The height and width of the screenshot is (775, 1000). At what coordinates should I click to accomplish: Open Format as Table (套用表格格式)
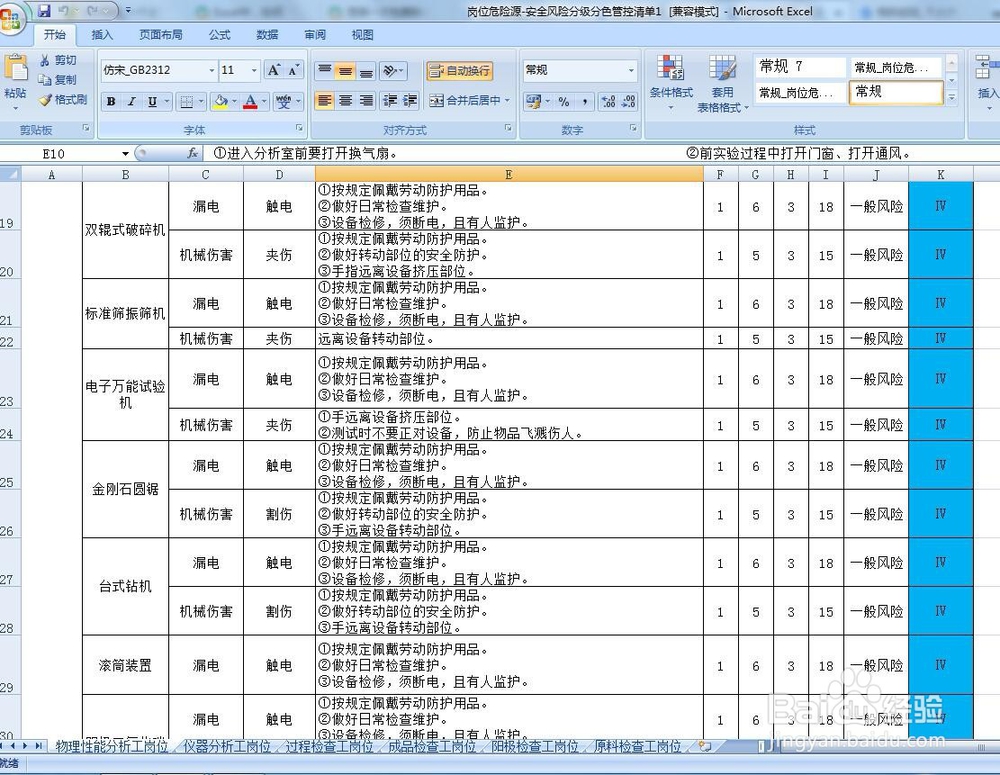click(x=722, y=83)
